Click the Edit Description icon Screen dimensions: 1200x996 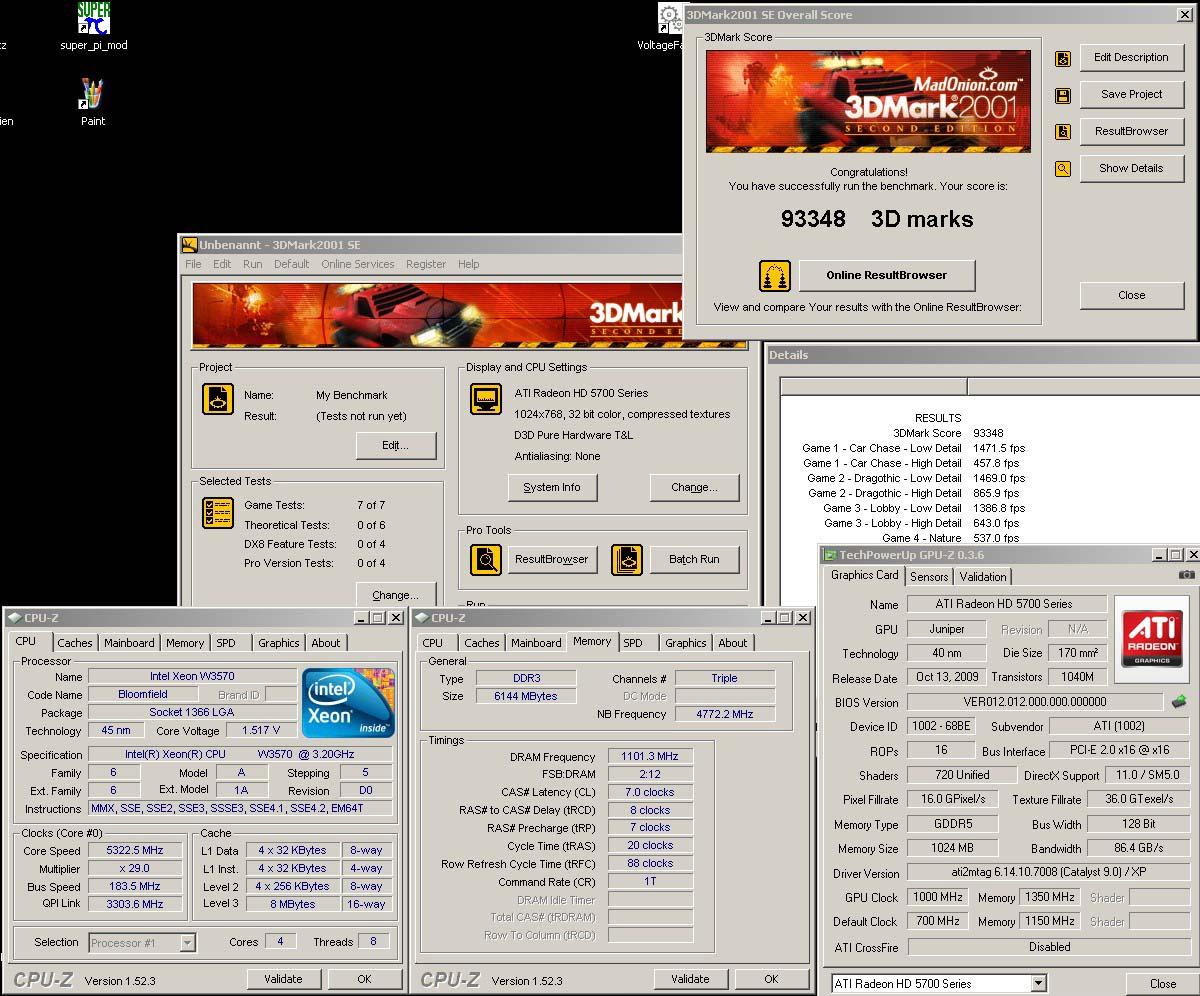tap(1063, 58)
